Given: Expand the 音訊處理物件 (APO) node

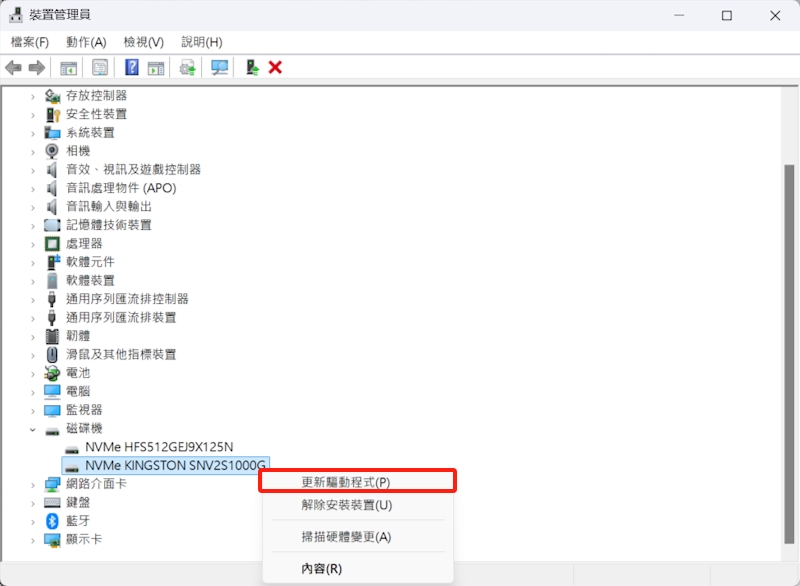Looking at the screenshot, I should 33,189.
